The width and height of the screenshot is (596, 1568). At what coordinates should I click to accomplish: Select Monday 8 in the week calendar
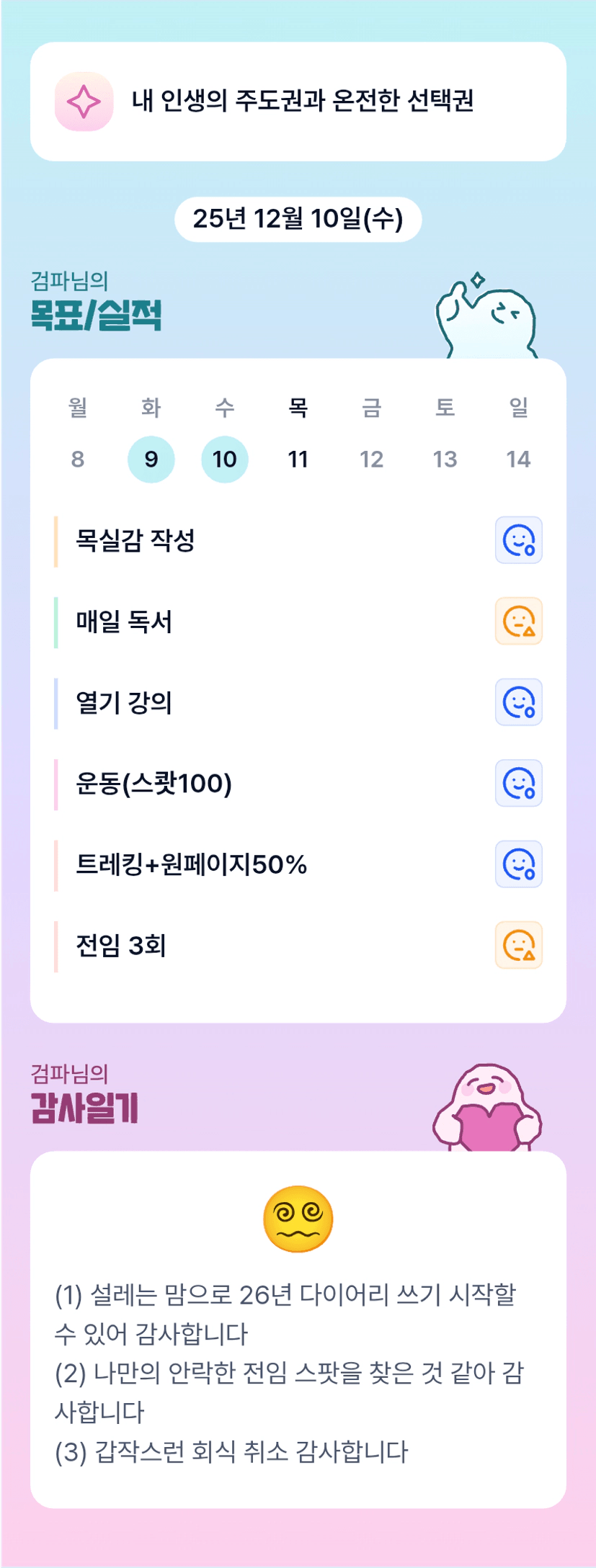[x=78, y=459]
